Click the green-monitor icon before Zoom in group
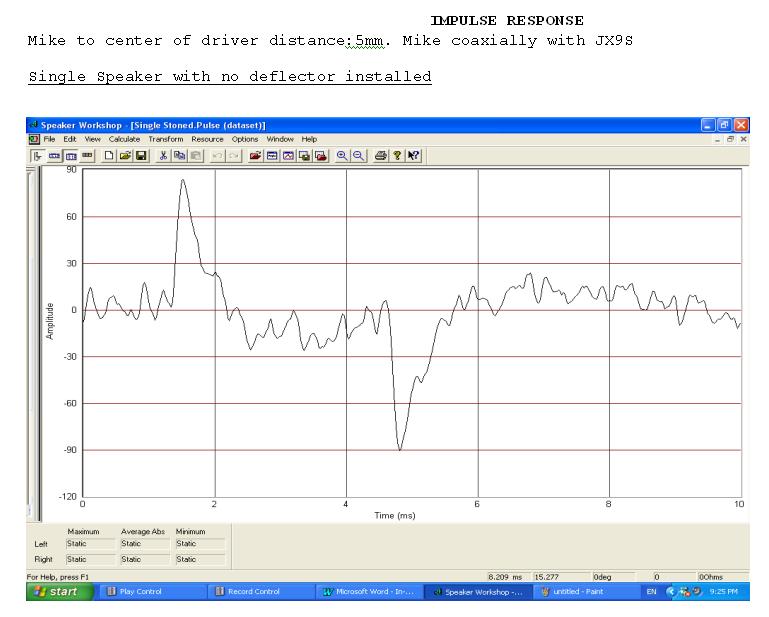 (x=304, y=156)
